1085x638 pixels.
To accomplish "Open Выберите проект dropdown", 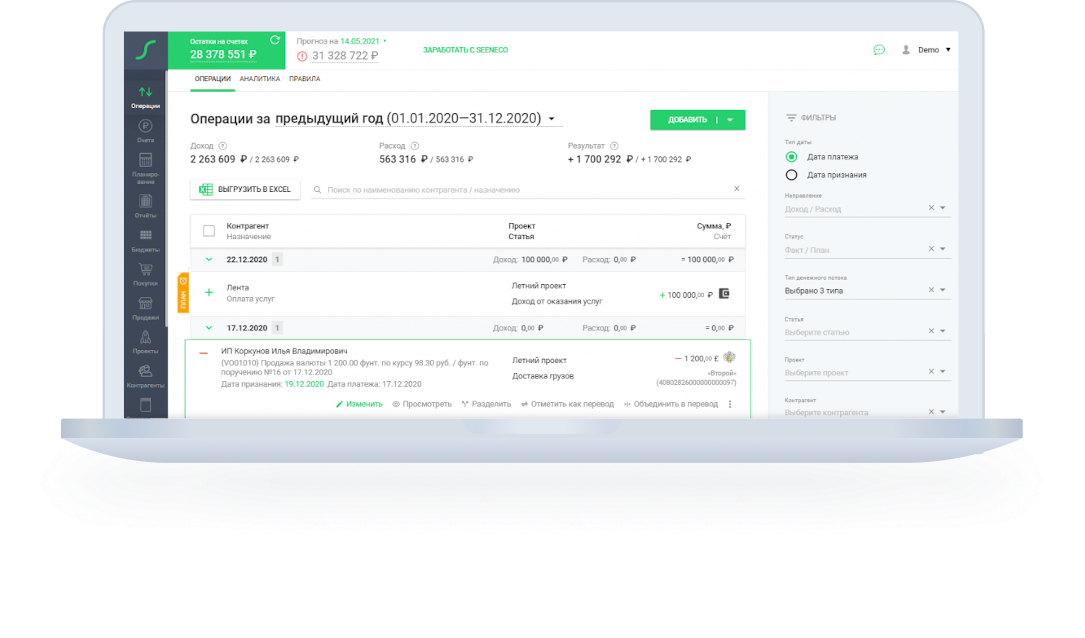I will pos(942,372).
